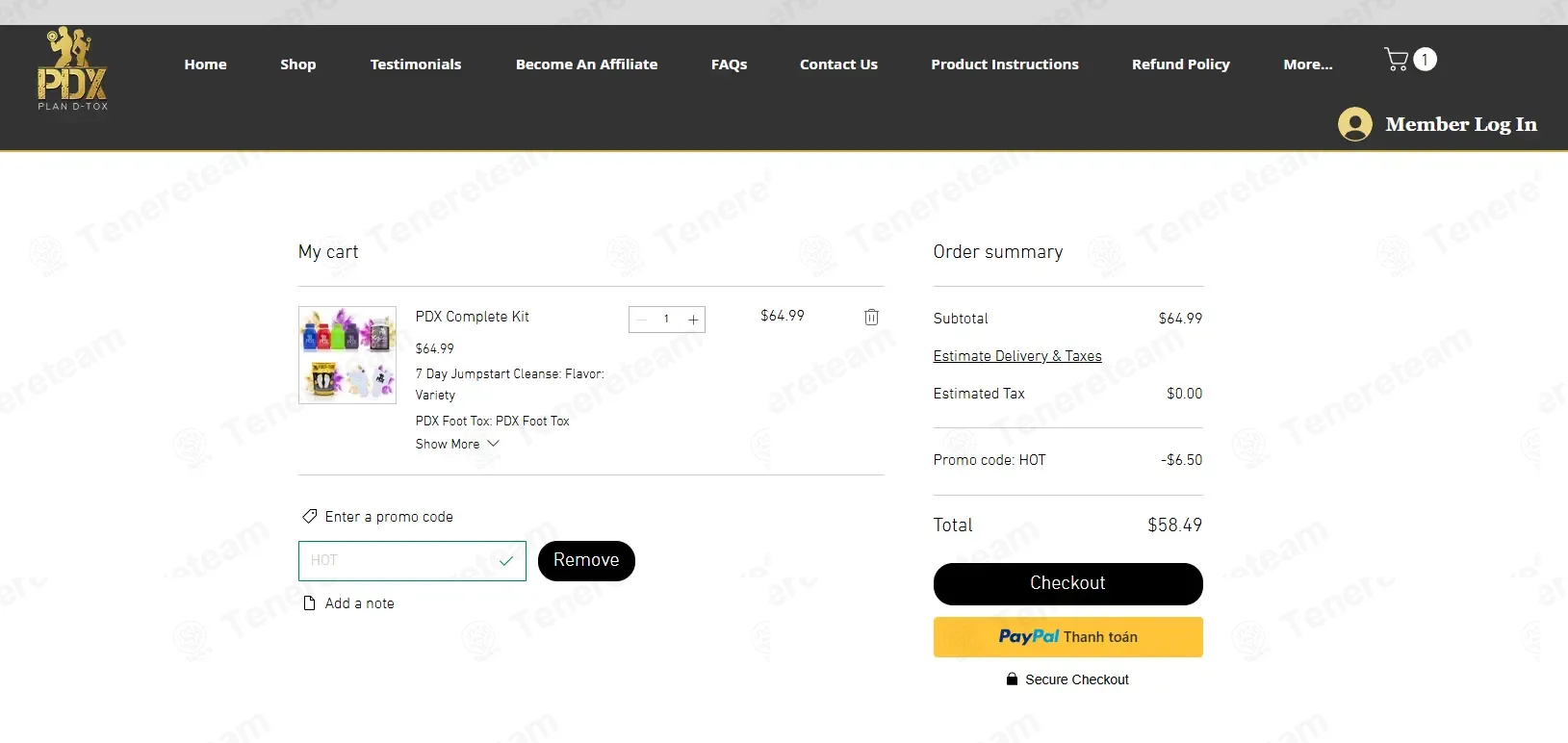
Task: Open the PDX Complete Kit product link
Action: coord(473,317)
